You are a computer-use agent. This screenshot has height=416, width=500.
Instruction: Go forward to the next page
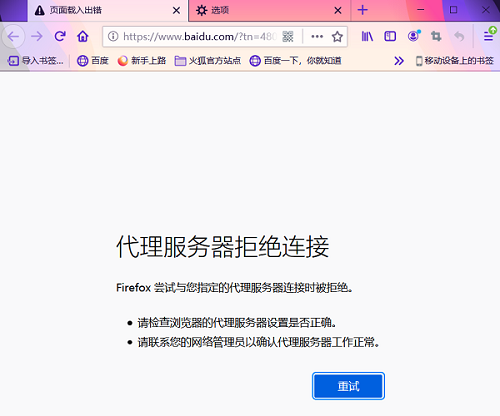click(37, 36)
